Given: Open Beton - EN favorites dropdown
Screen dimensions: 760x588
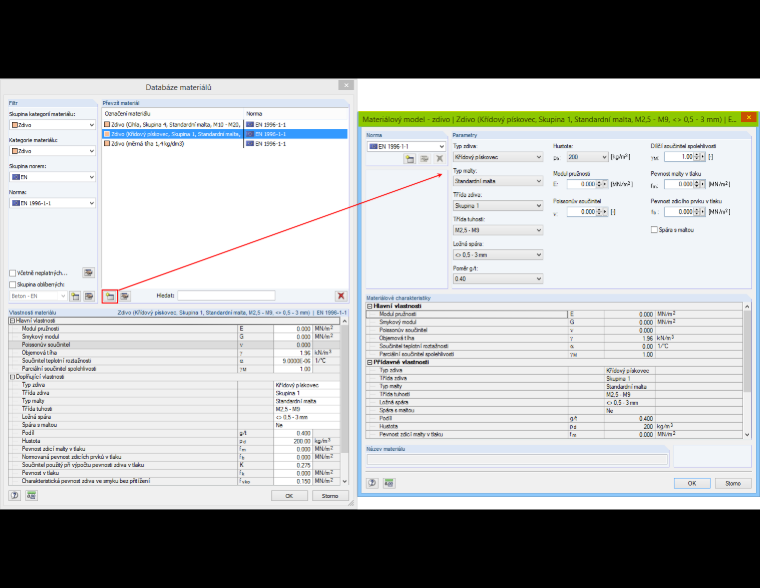Looking at the screenshot, I should pos(38,296).
